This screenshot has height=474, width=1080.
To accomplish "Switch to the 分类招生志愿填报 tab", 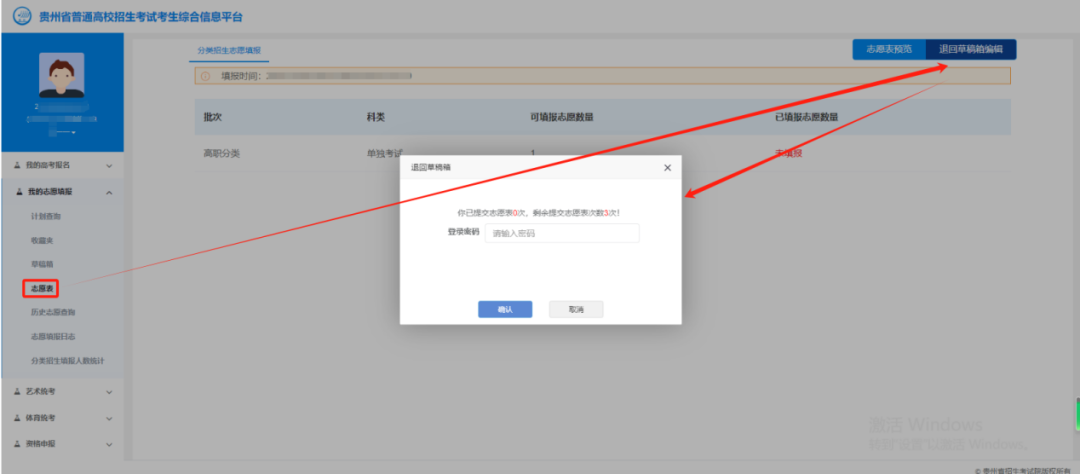I will [229, 49].
